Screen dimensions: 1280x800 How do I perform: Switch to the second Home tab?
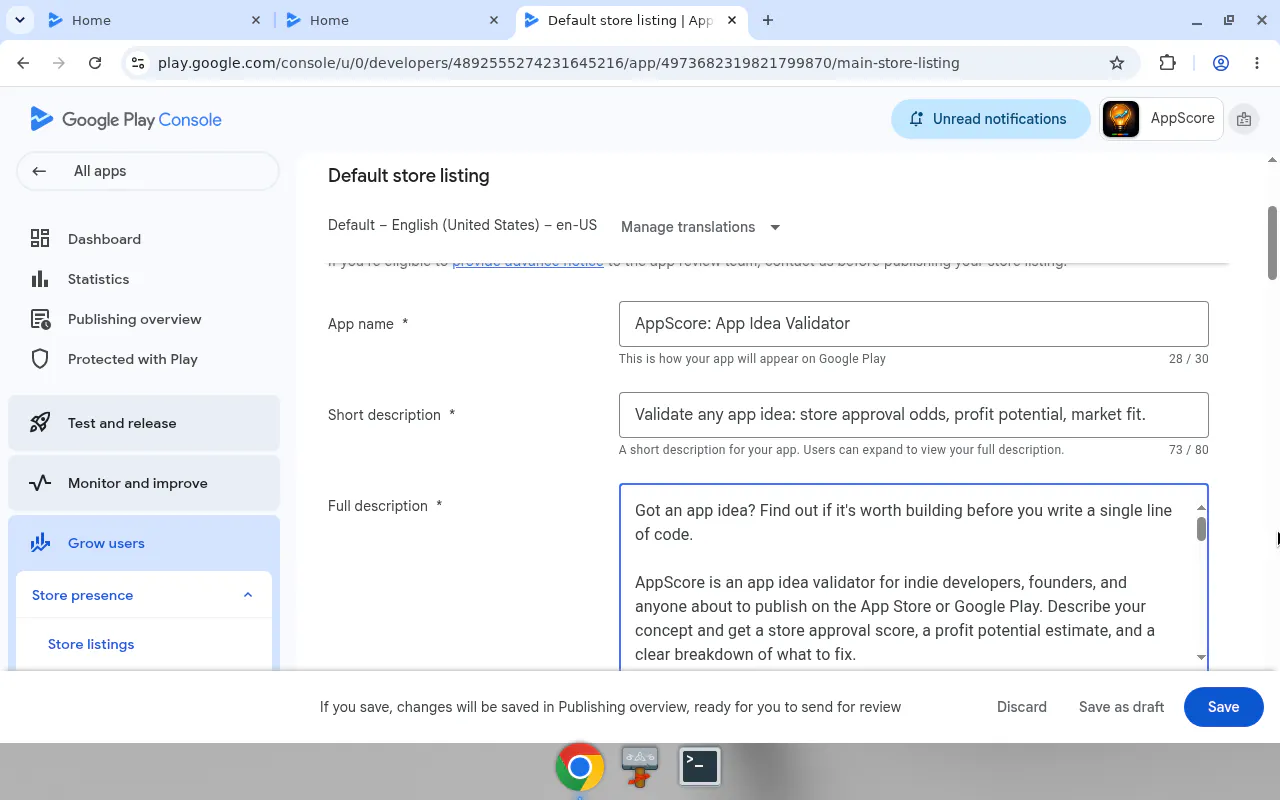[x=390, y=20]
